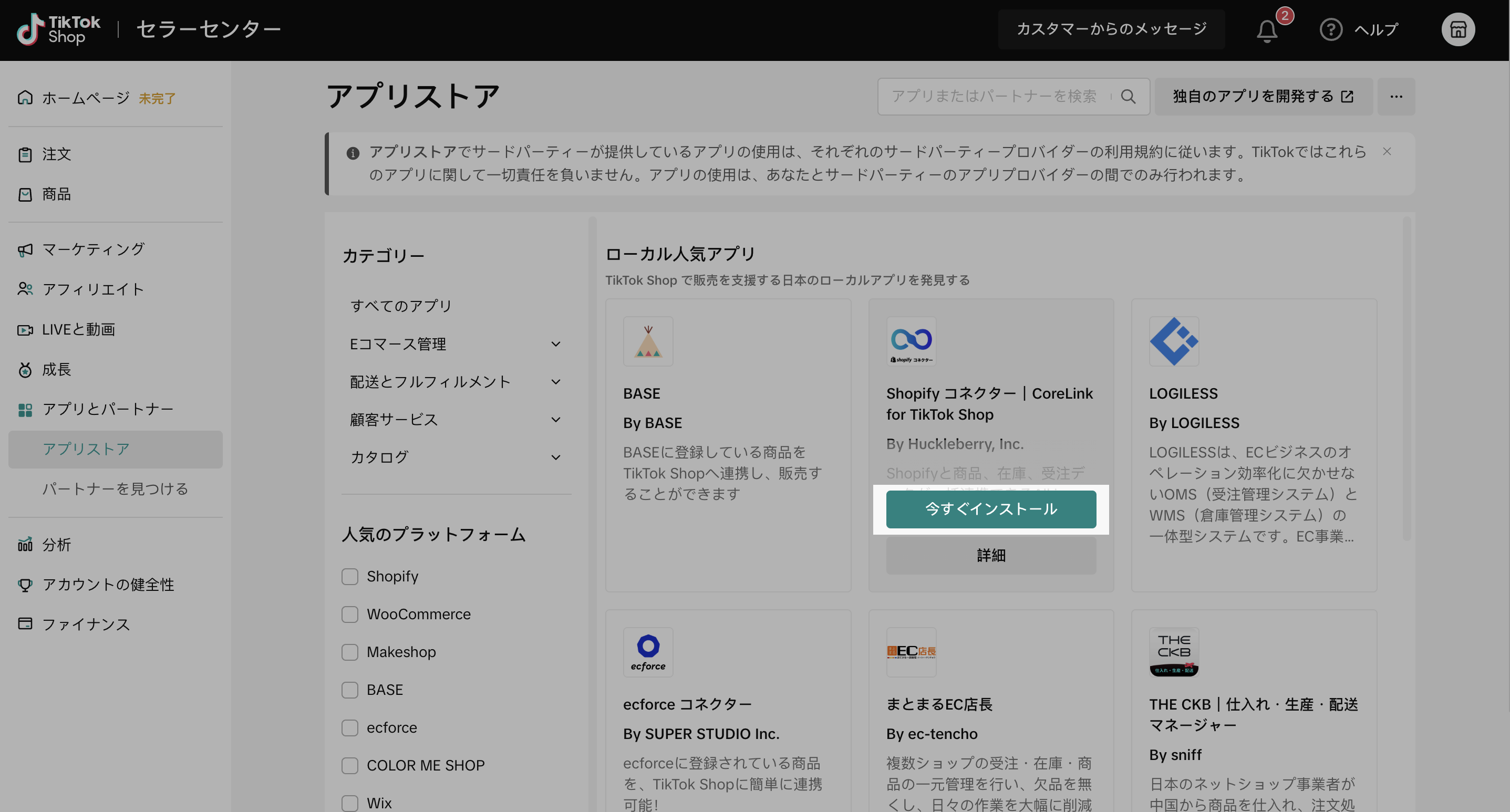This screenshot has width=1510, height=812.
Task: Check the Shopify platform checkbox
Action: (350, 577)
